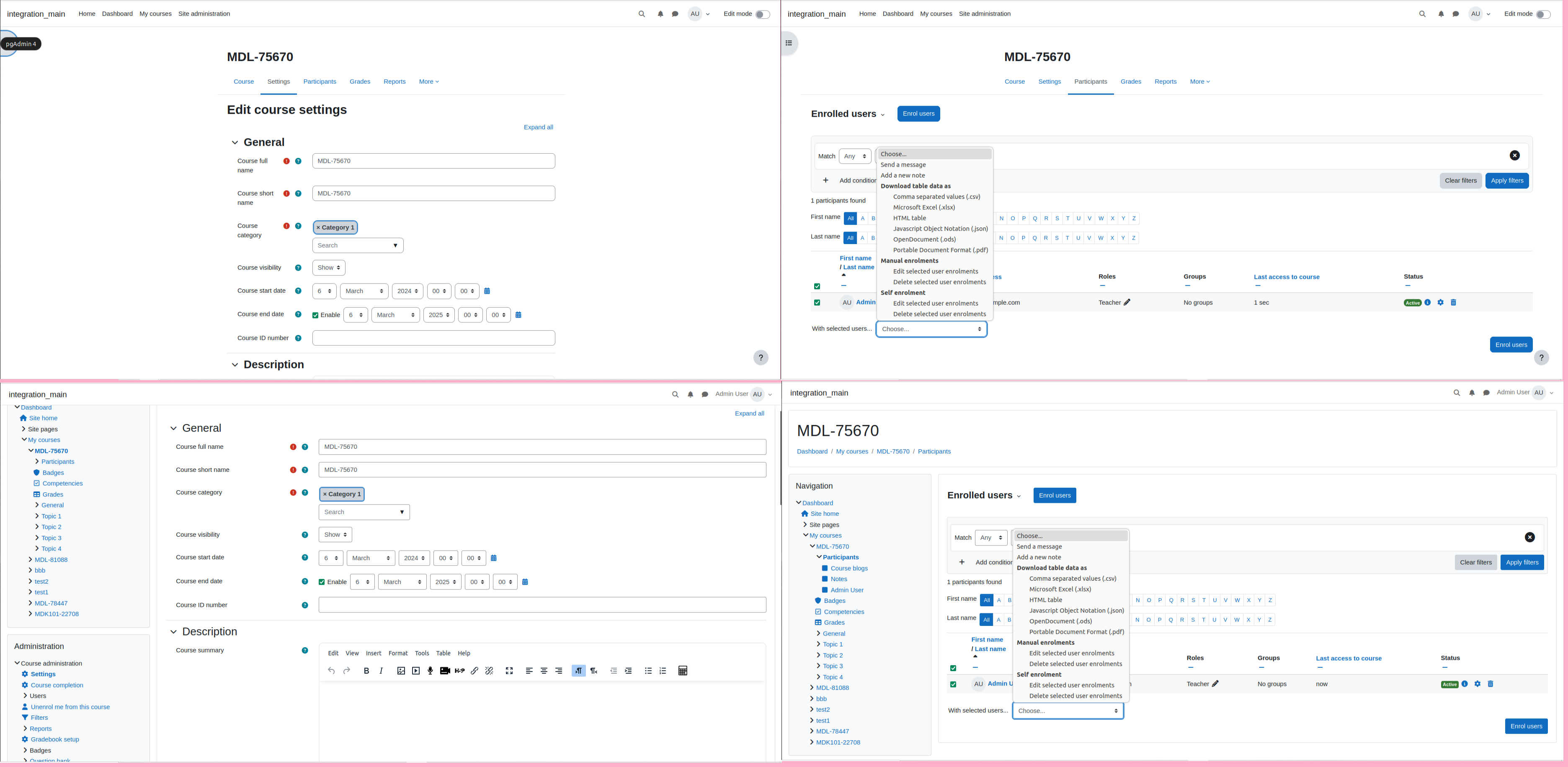Select the H5P insert icon
The image size is (1568, 767).
point(459,671)
